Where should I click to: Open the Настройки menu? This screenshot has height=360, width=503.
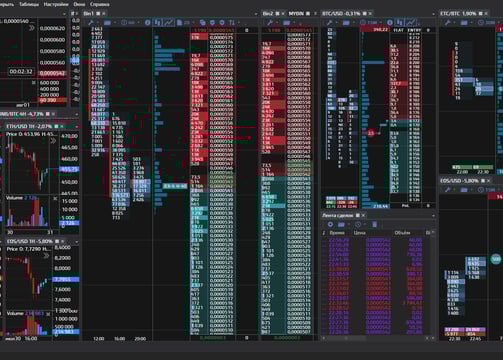(x=56, y=4)
